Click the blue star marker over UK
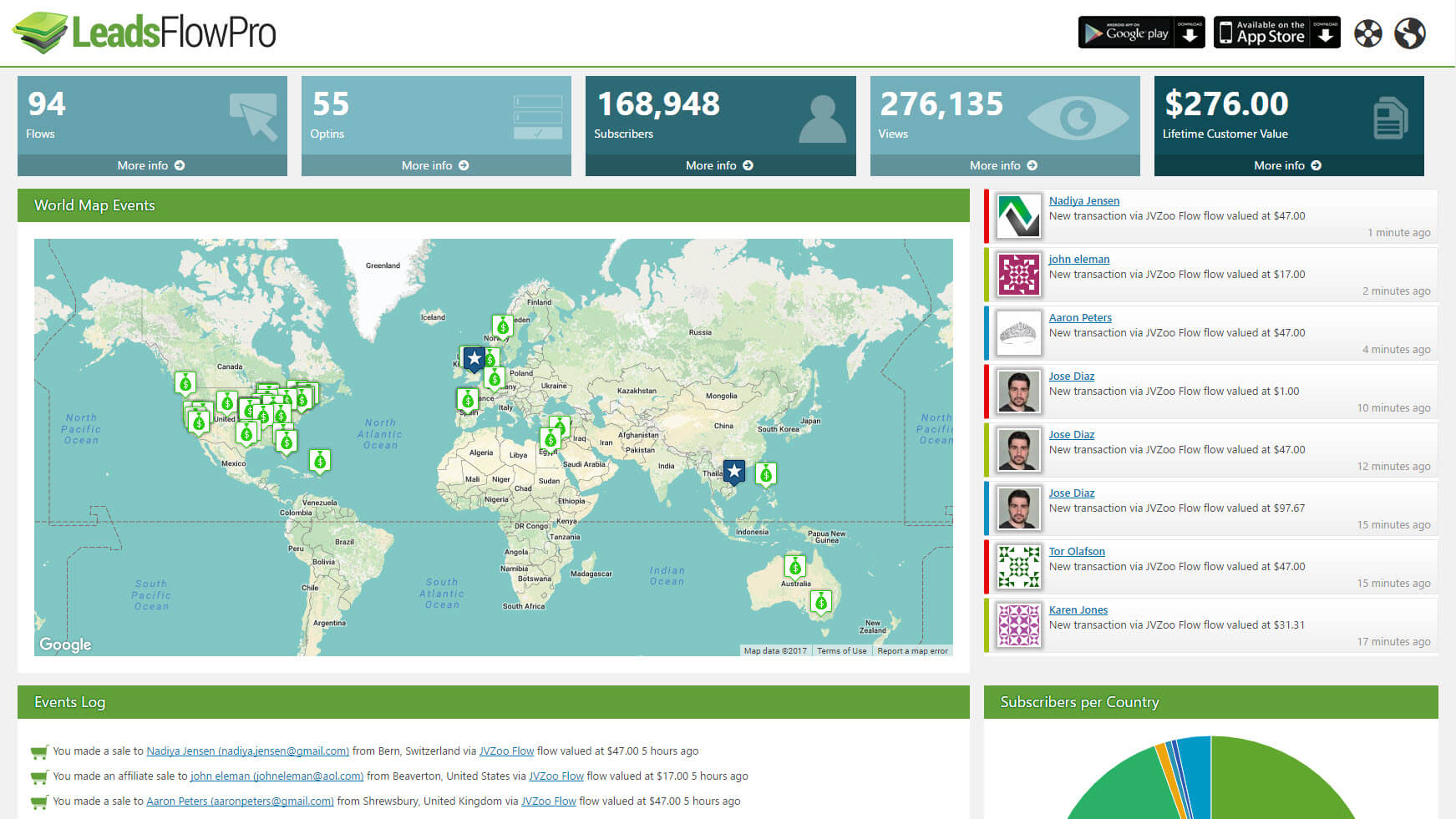The width and height of the screenshot is (1456, 819). click(x=474, y=359)
